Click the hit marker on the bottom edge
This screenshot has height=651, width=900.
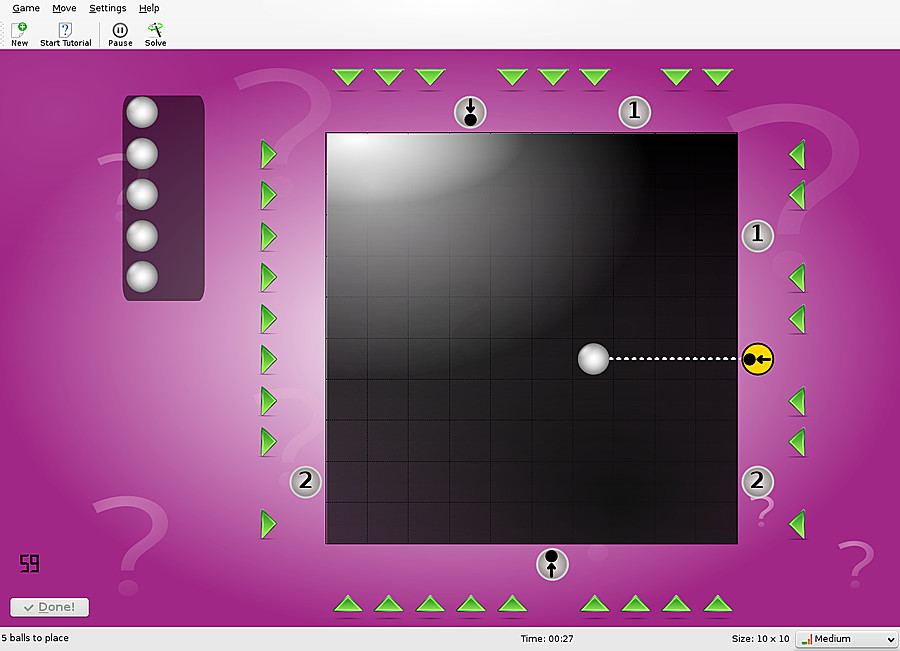(x=552, y=564)
